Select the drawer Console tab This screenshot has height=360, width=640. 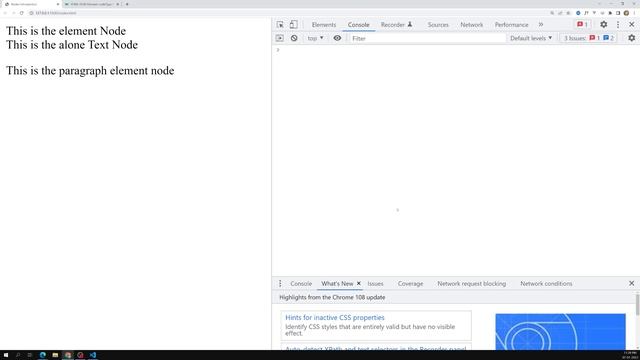301,283
